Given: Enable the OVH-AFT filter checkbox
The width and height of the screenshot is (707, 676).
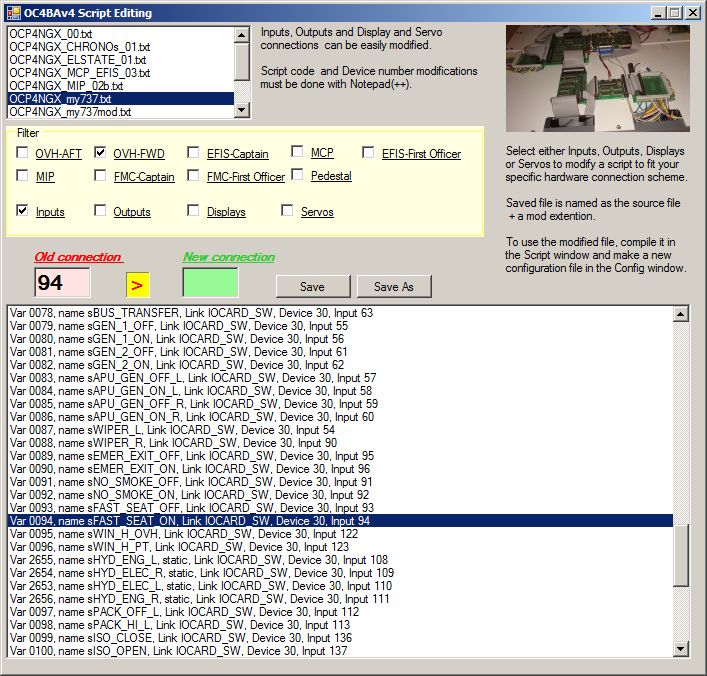Looking at the screenshot, I should coord(22,152).
